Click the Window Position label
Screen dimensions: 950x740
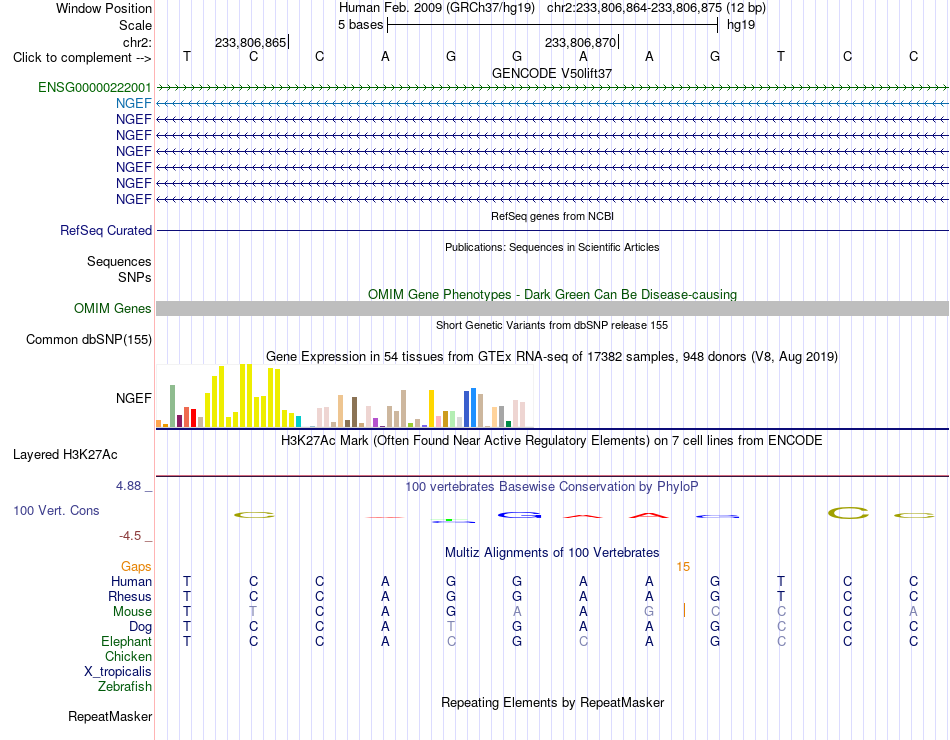click(x=104, y=8)
